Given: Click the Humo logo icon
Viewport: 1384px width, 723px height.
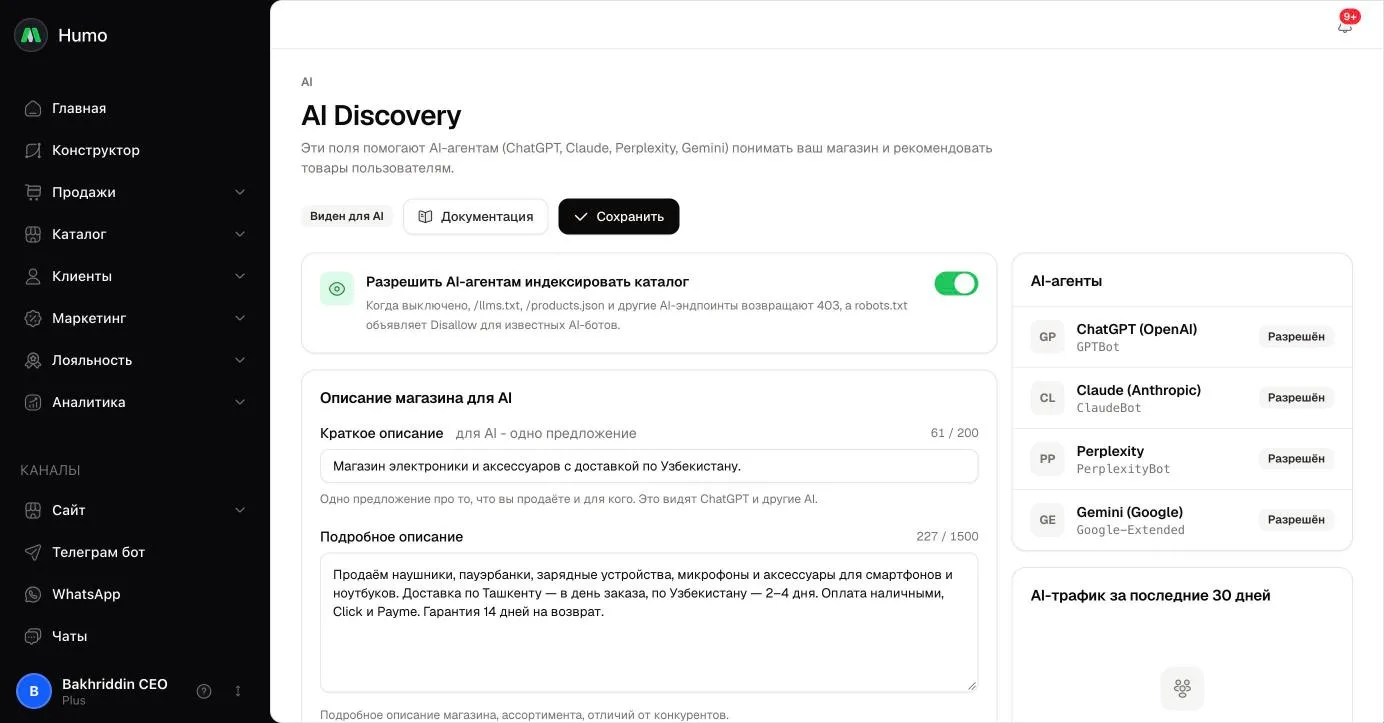Looking at the screenshot, I should point(31,35).
